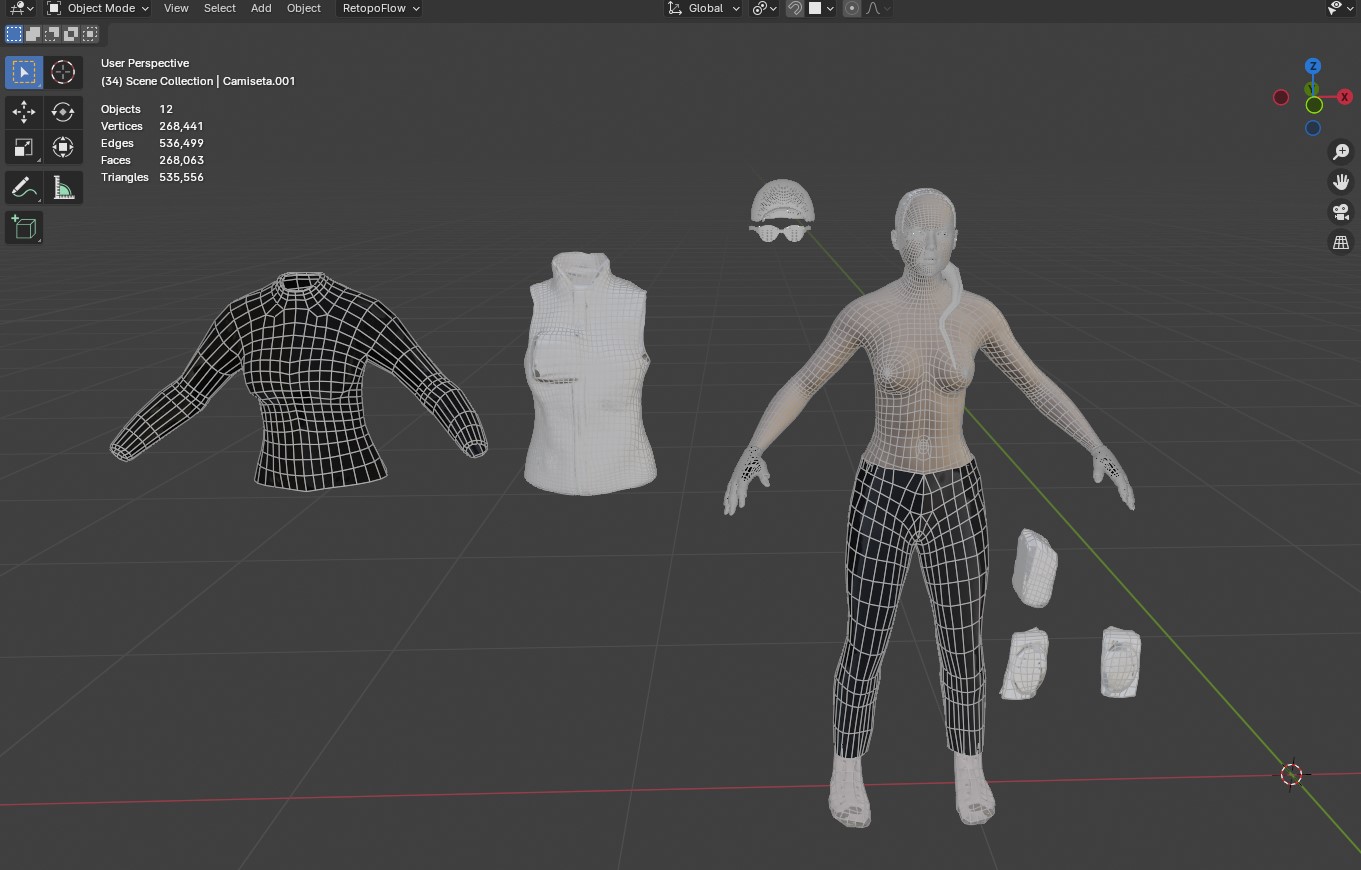Image resolution: width=1361 pixels, height=870 pixels.
Task: Activate the 3D Cursor tool
Action: point(62,72)
